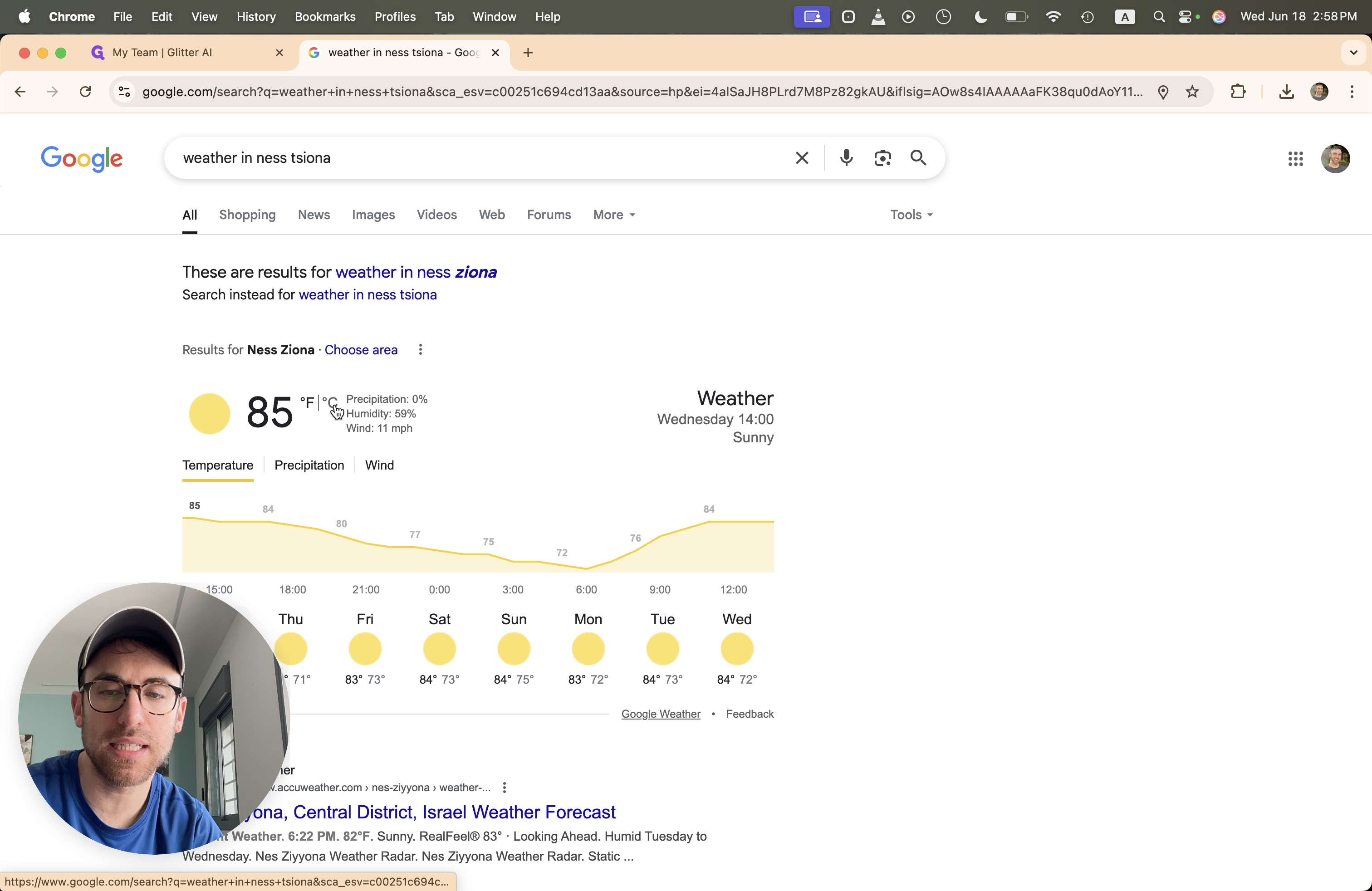Open macOS Spotlight search icon
Viewport: 1372px width, 891px height.
tap(1158, 17)
